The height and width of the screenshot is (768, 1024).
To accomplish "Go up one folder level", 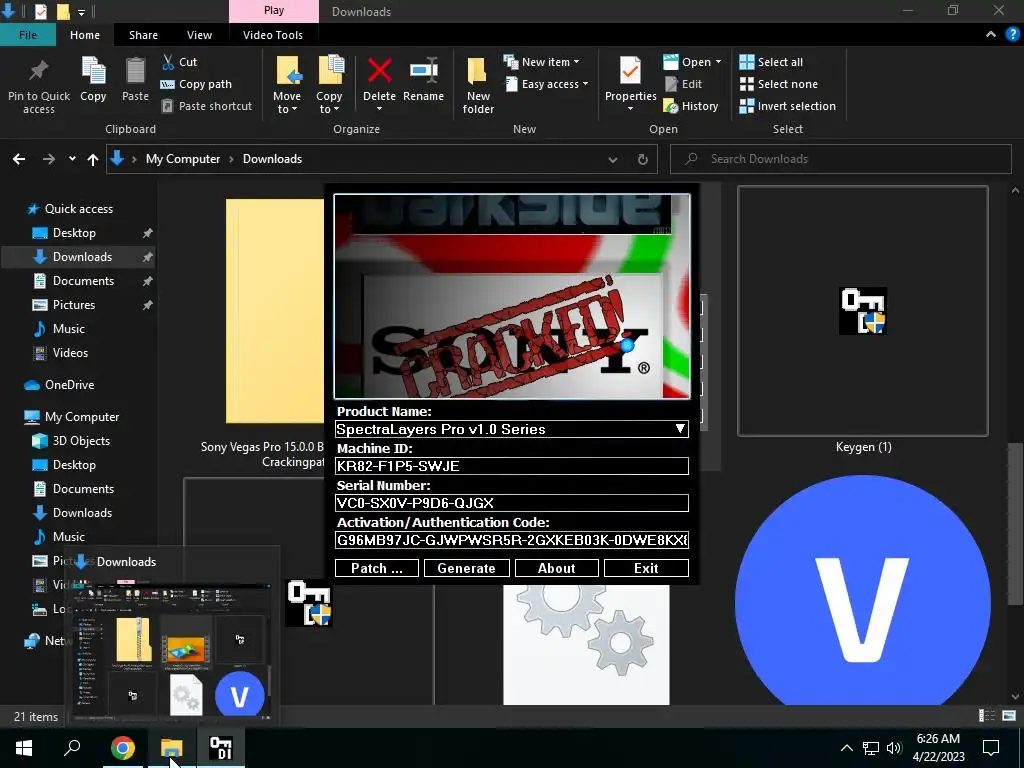I will click(93, 159).
